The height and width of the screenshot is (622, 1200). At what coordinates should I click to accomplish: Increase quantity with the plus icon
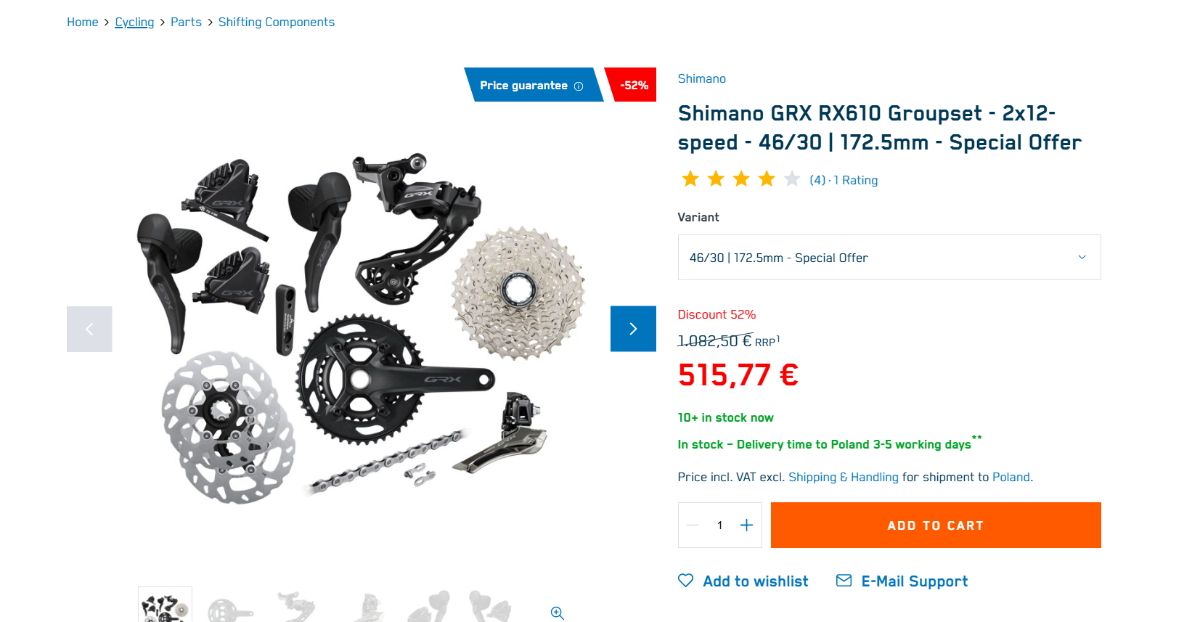(x=746, y=525)
